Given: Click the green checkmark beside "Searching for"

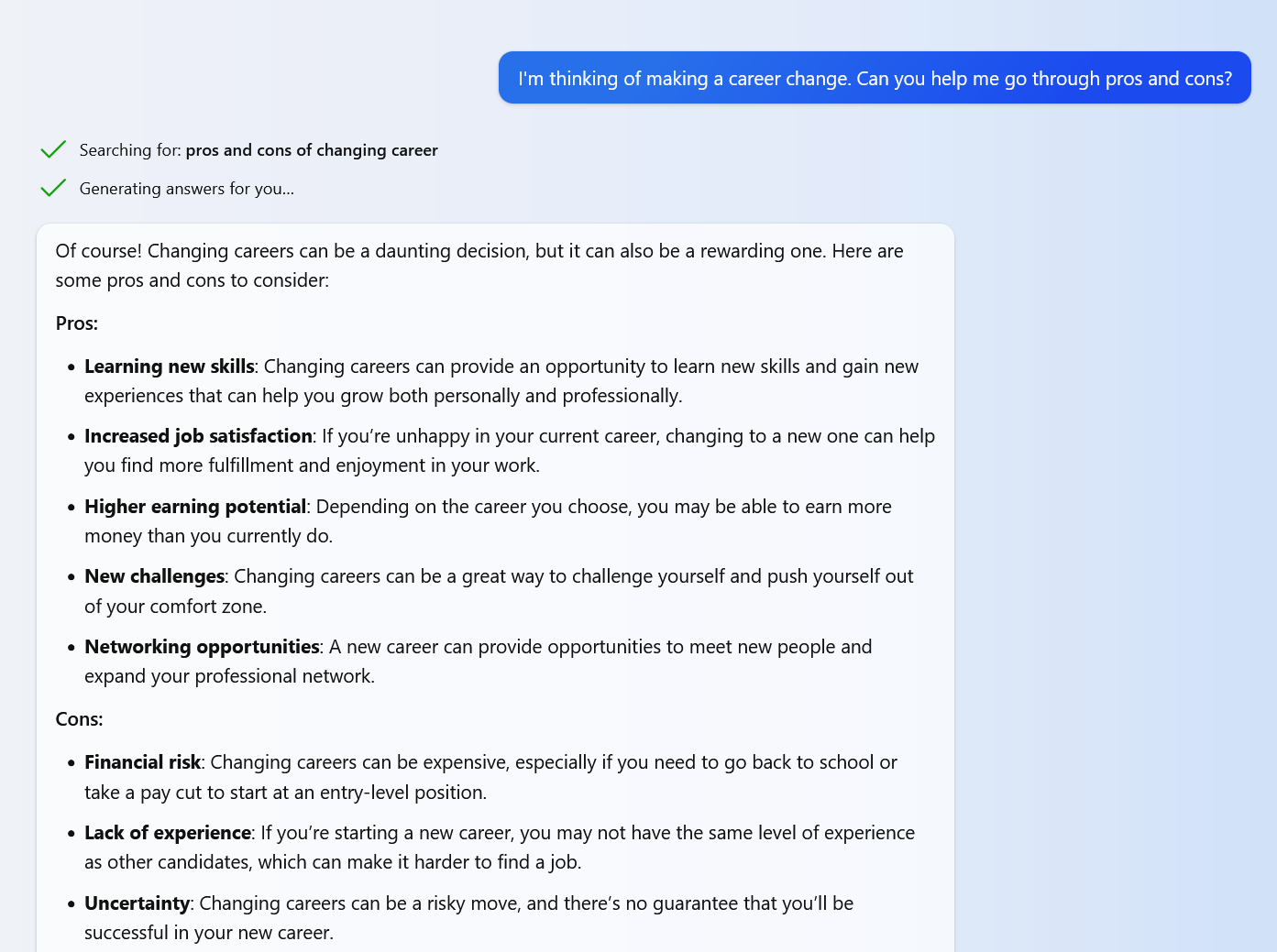Looking at the screenshot, I should click(53, 149).
